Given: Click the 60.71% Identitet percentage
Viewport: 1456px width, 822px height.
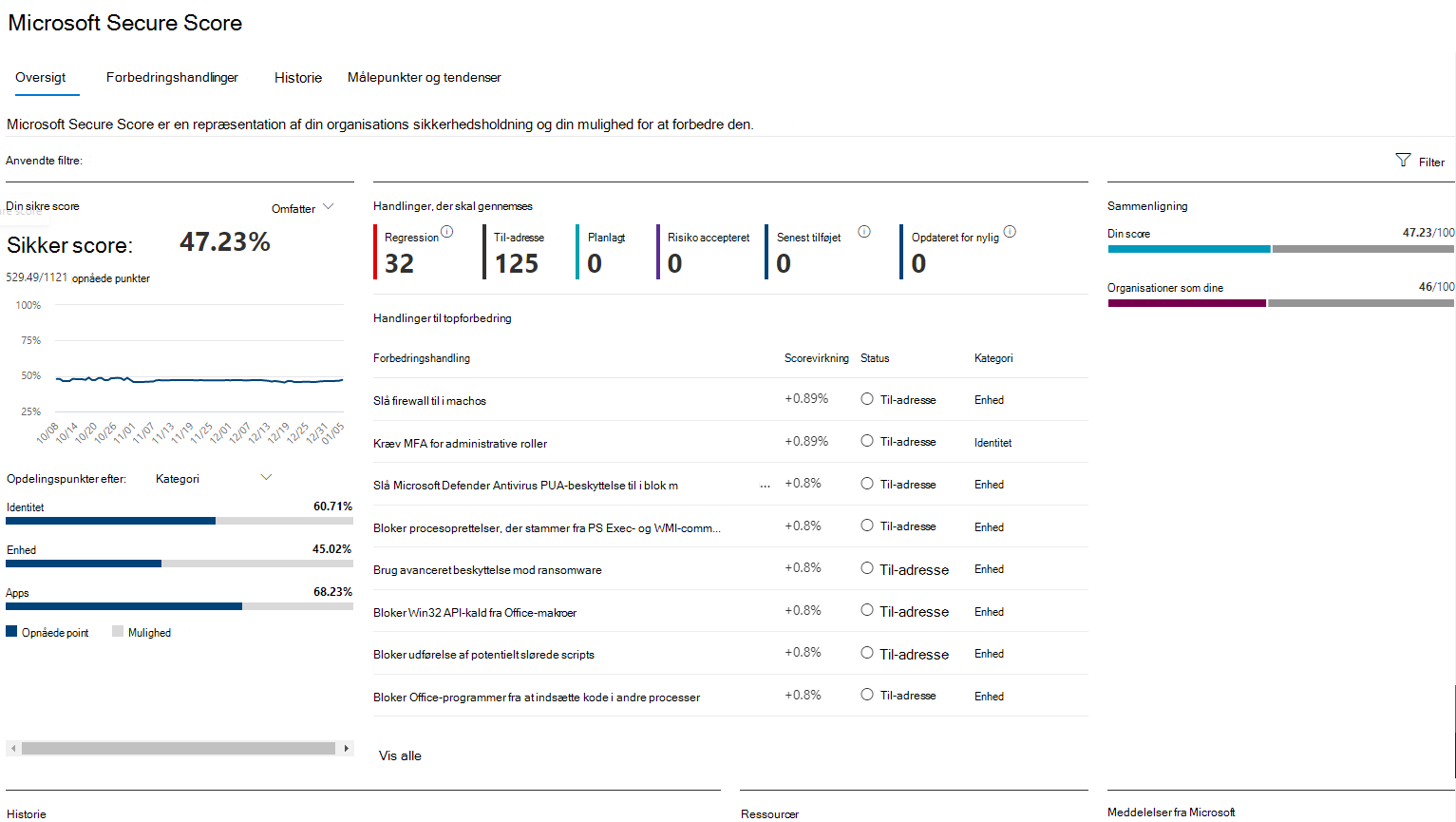Looking at the screenshot, I should tap(332, 507).
